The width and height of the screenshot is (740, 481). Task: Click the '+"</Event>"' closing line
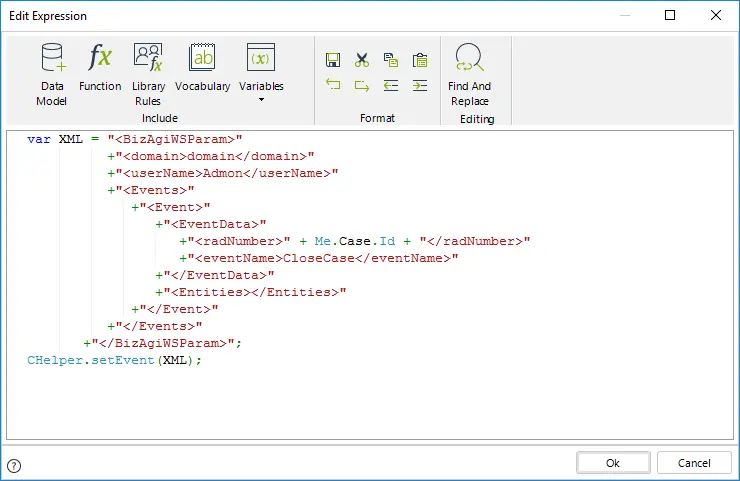tap(175, 309)
